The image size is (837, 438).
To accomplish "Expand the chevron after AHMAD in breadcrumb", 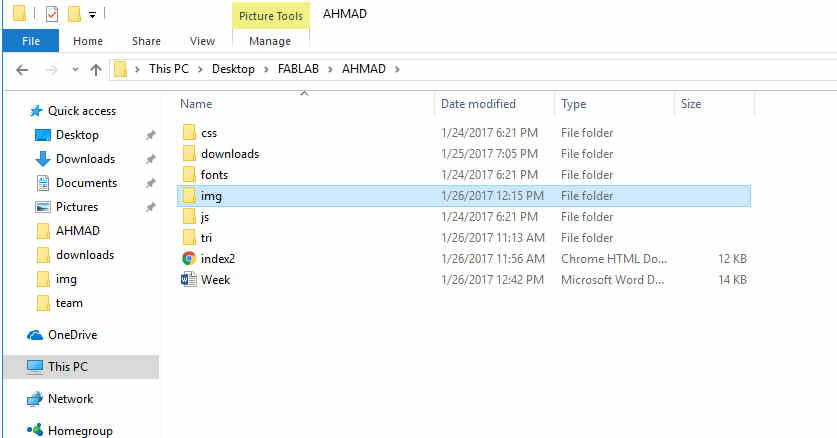I will click(397, 69).
